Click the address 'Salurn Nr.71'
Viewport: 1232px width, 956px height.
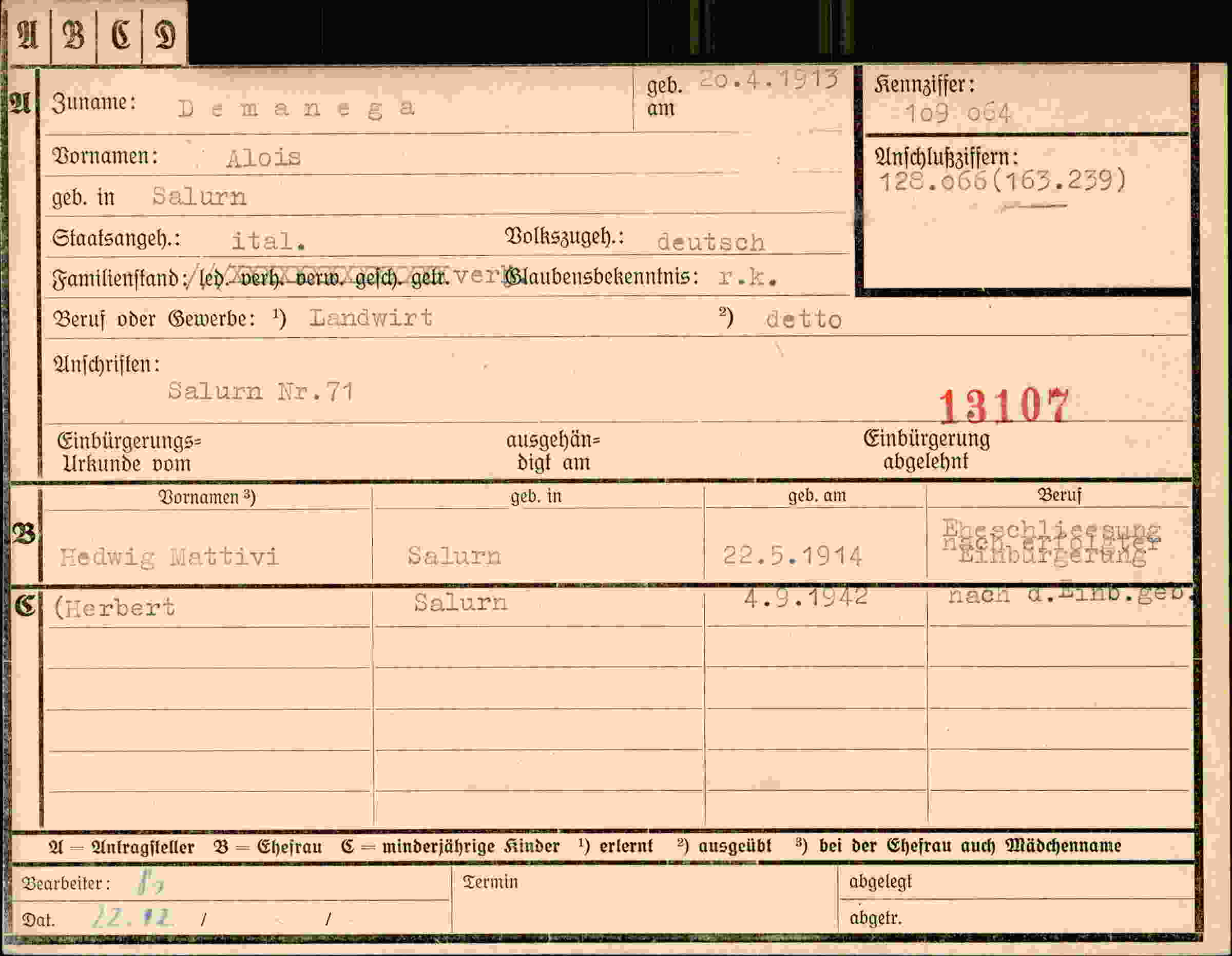[261, 391]
